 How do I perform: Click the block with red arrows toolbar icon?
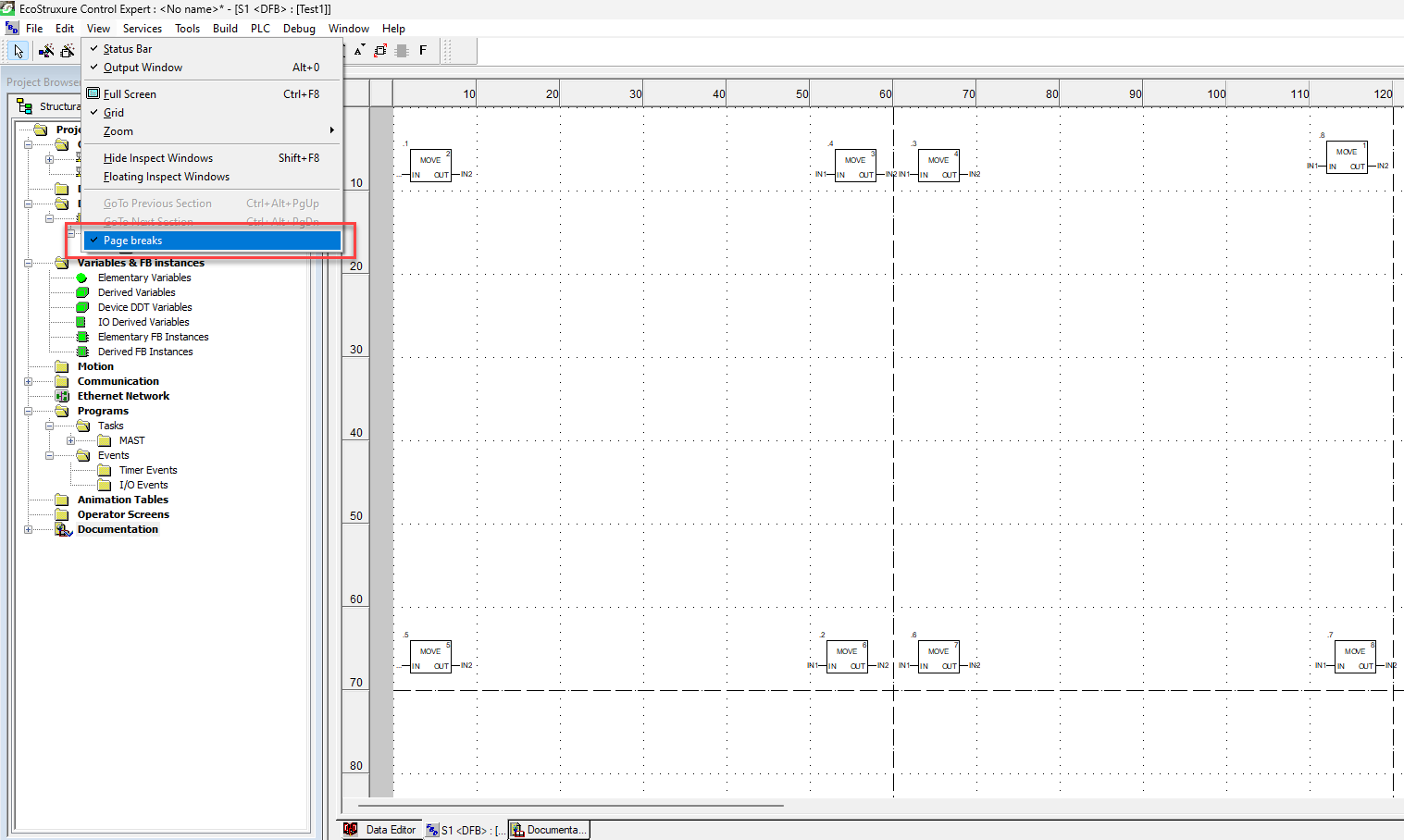click(380, 51)
